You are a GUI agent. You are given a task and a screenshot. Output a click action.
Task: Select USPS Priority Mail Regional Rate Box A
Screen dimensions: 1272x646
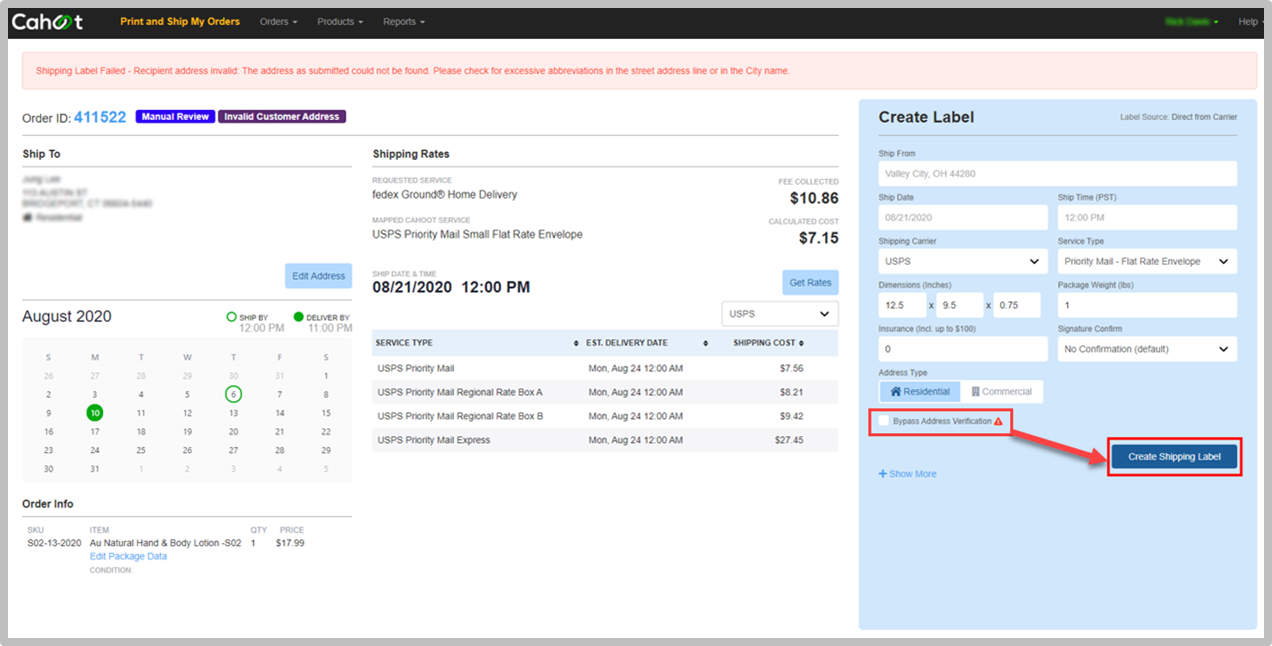click(605, 393)
